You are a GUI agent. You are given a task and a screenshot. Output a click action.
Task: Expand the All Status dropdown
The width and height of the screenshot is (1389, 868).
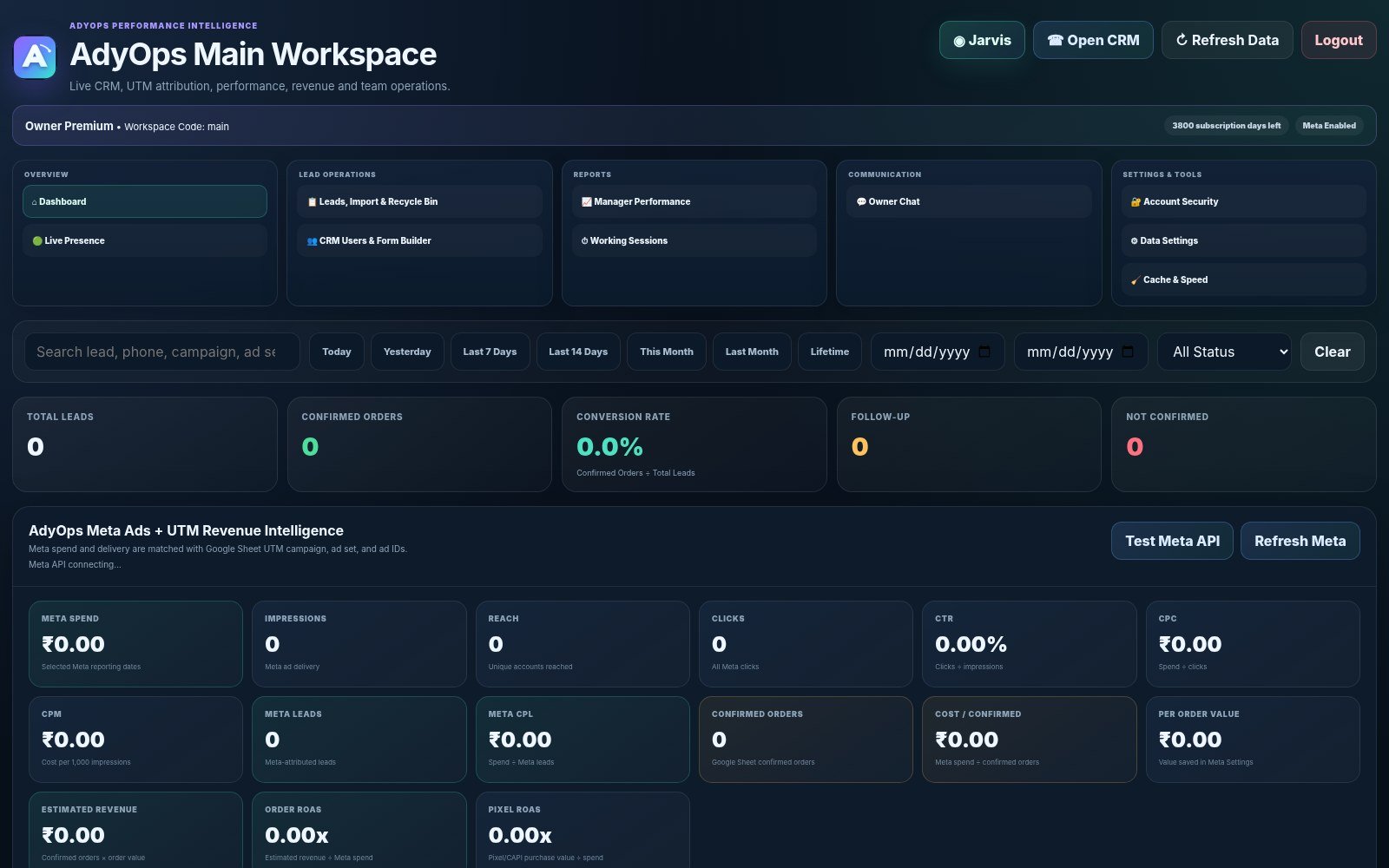[1224, 352]
